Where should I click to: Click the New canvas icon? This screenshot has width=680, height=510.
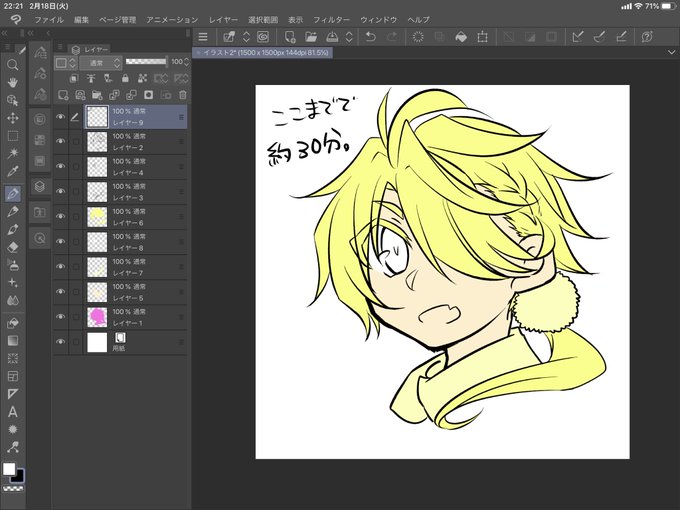290,37
